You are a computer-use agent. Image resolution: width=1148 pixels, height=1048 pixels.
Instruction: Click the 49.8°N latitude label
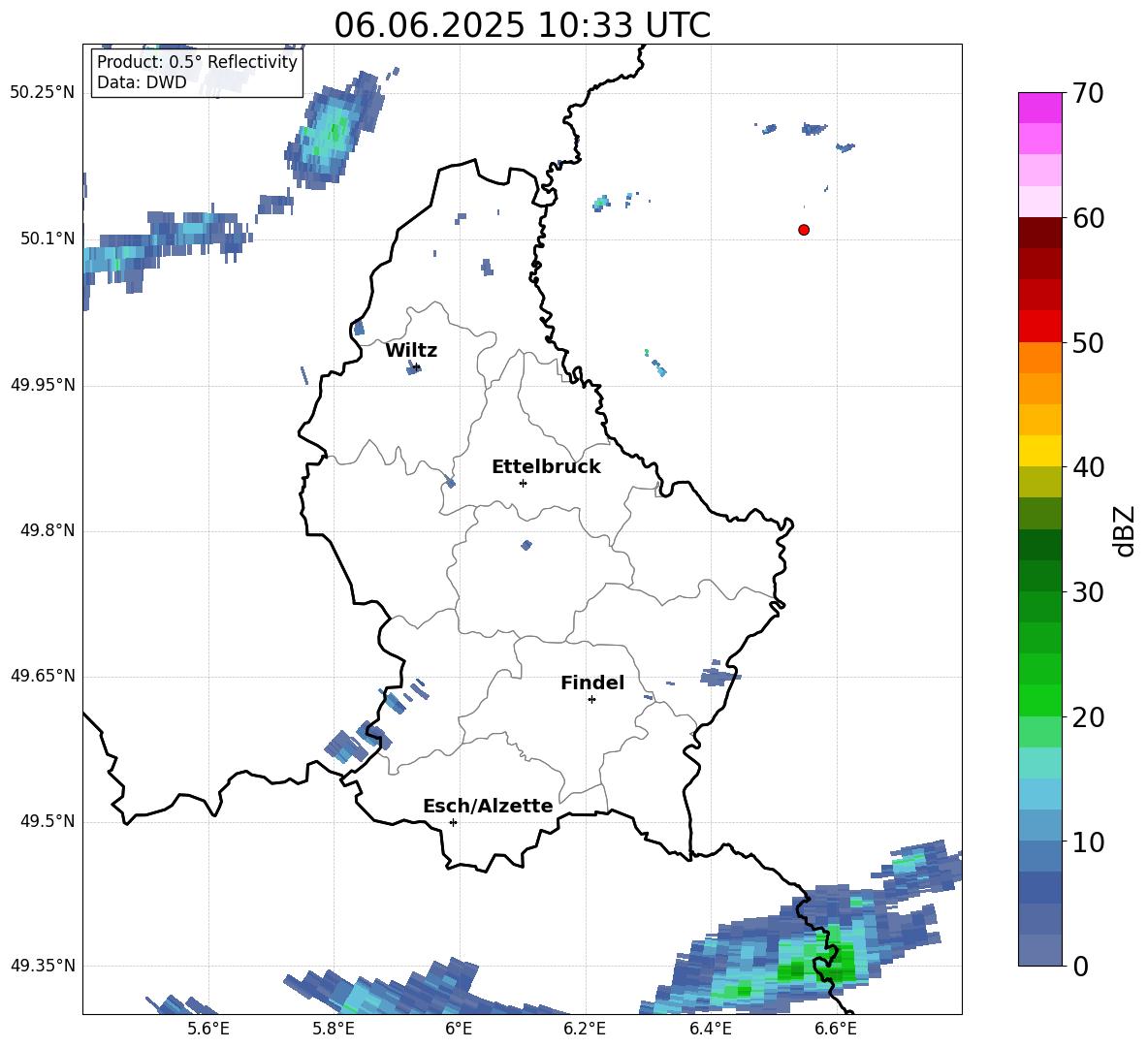pos(48,530)
